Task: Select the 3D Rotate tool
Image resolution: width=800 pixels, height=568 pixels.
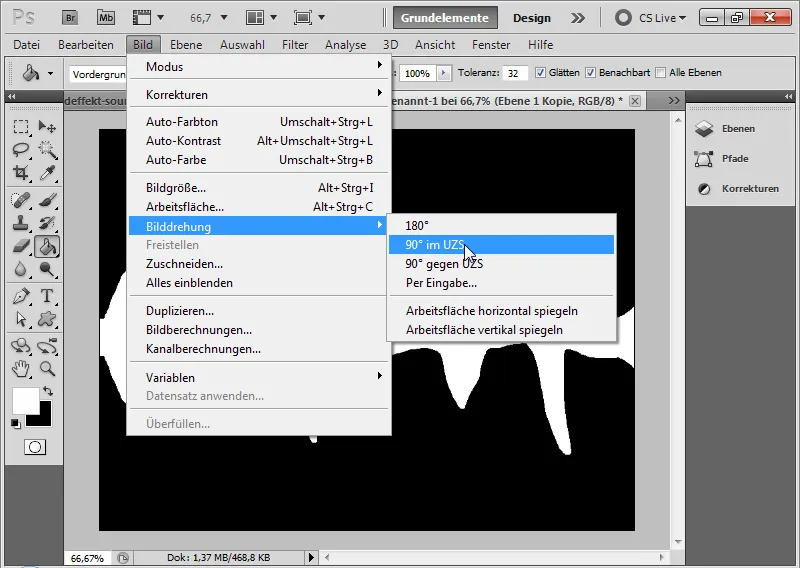Action: (21, 346)
